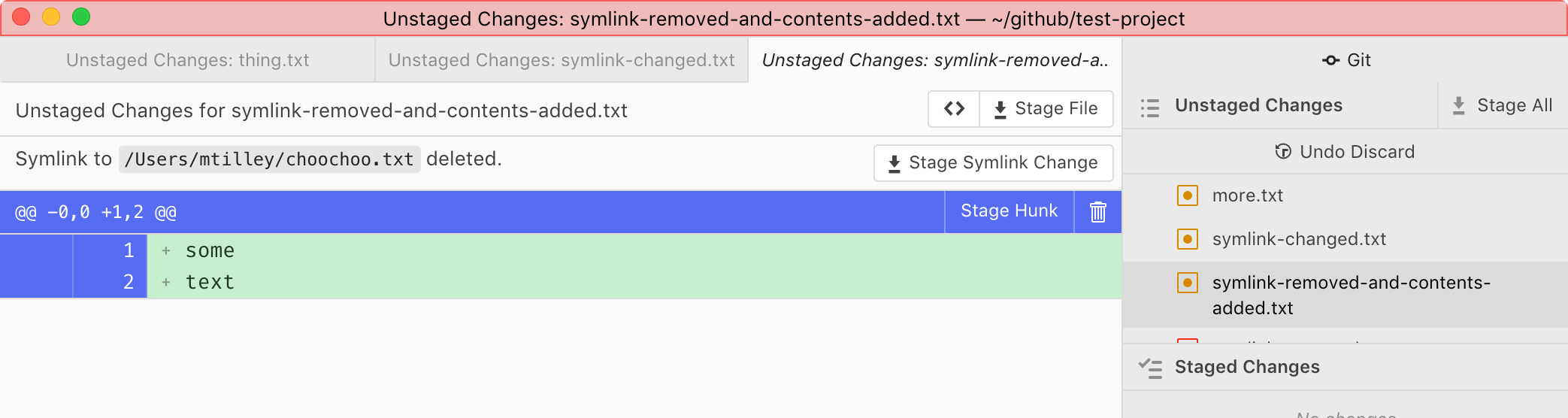1568x418 pixels.
Task: Click the modified status icon beside more.txt
Action: 1187,195
